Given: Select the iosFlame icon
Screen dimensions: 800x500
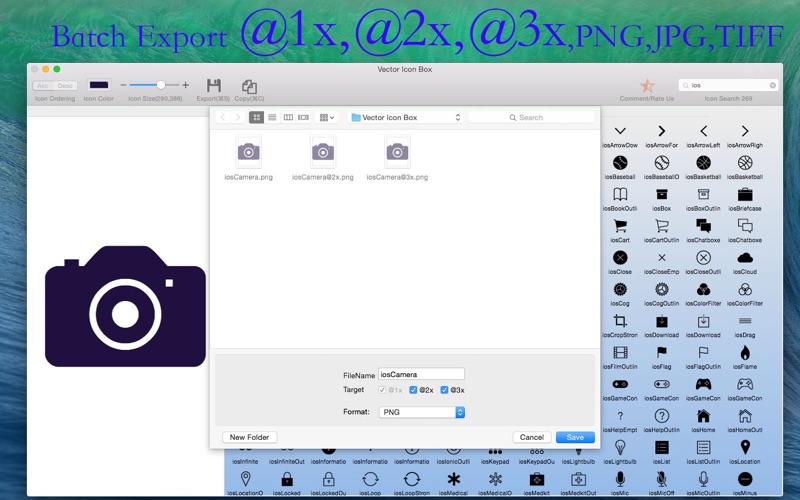Looking at the screenshot, I should 745,353.
